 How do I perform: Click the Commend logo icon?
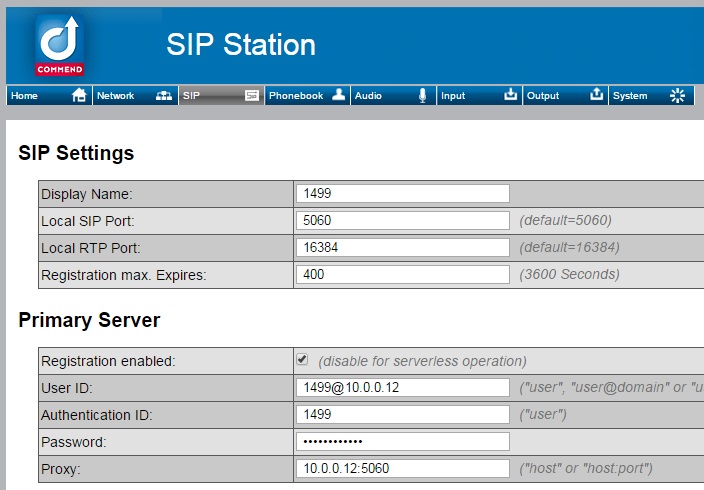point(60,45)
